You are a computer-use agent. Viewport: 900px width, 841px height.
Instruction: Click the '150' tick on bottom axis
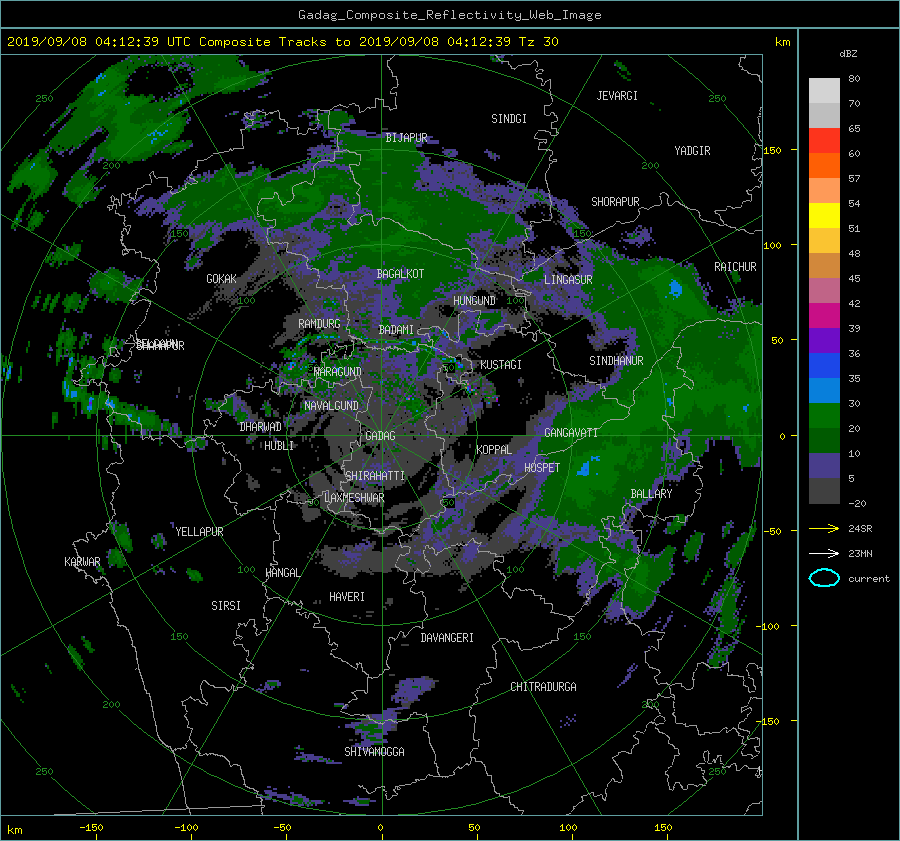[x=663, y=827]
